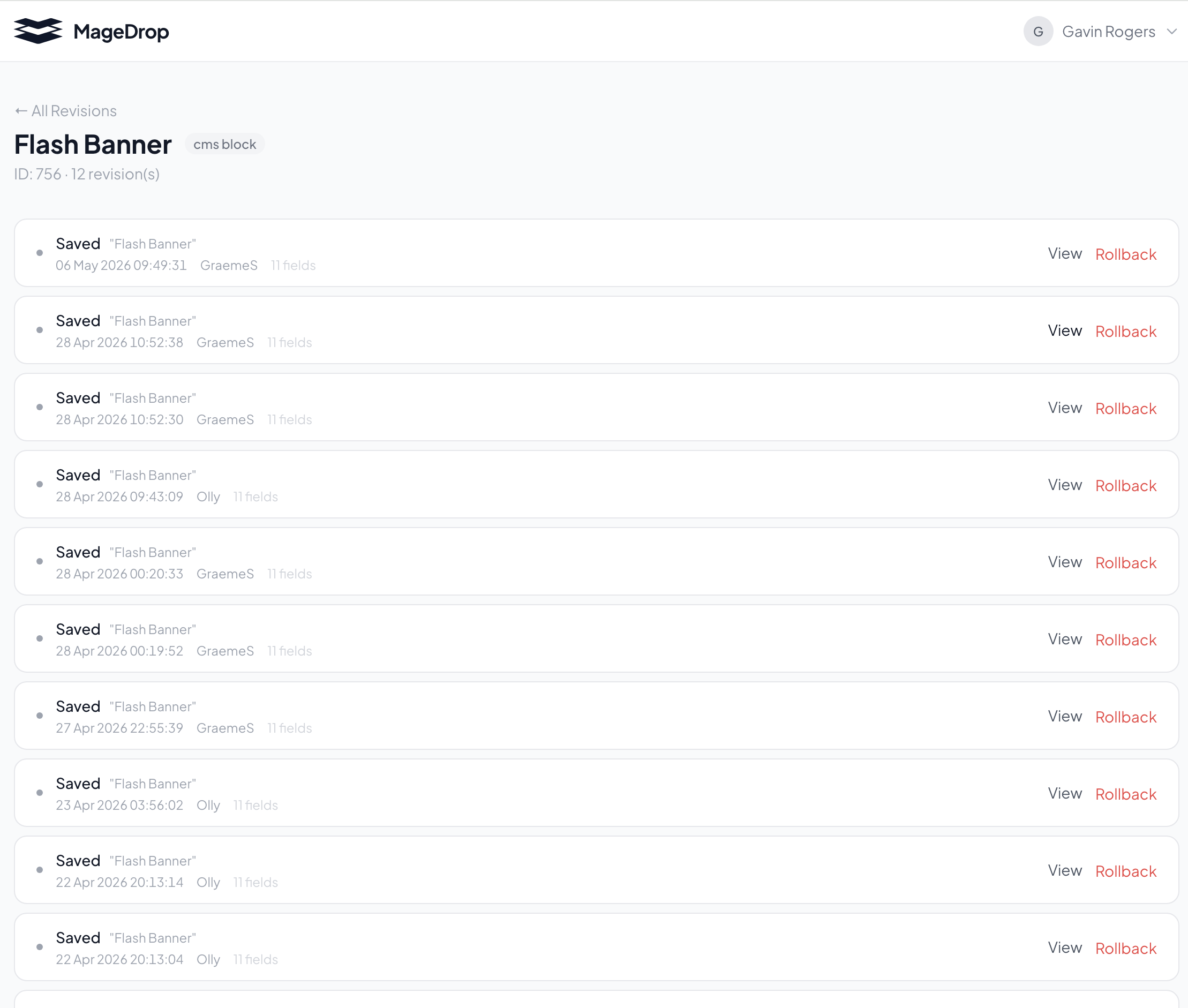View the 28 Apr 2026 09:43:09 revision
Image resolution: width=1188 pixels, height=1008 pixels.
click(1065, 485)
